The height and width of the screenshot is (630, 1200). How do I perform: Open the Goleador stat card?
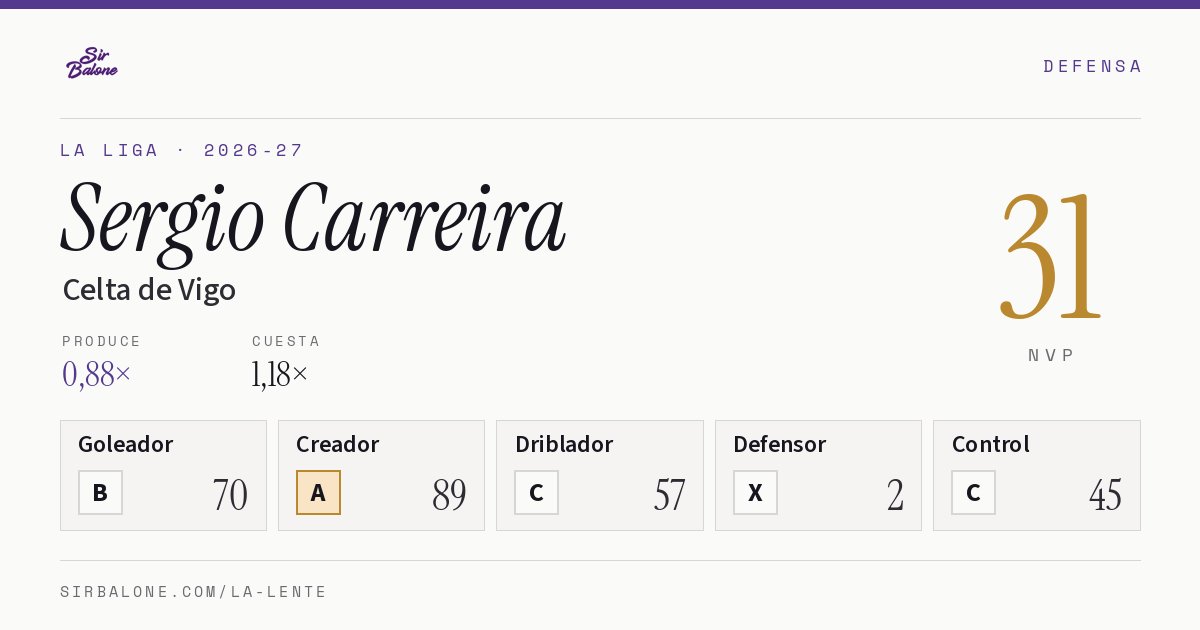pyautogui.click(x=163, y=475)
